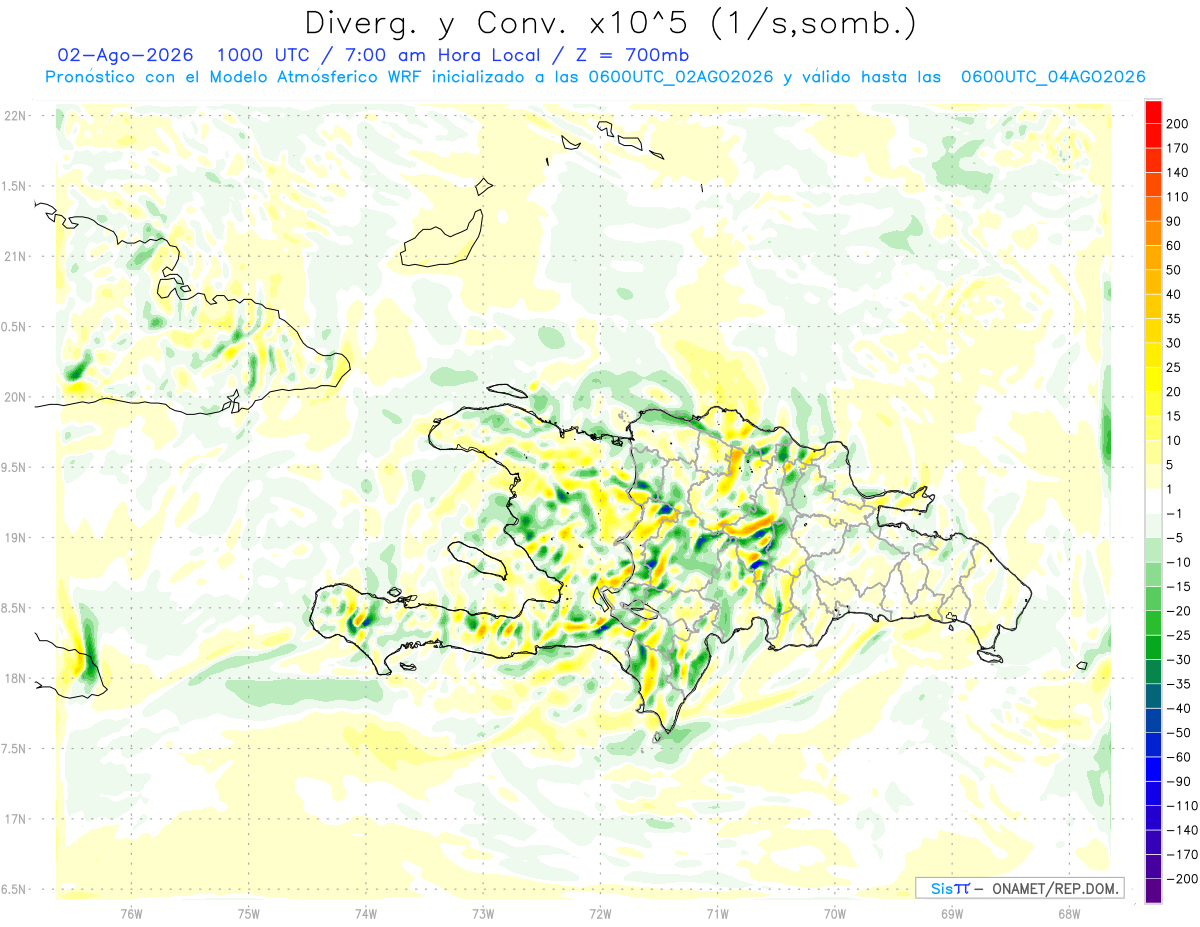Click the '70W' longitude label
Screen dimensions: 1200x927
835,914
